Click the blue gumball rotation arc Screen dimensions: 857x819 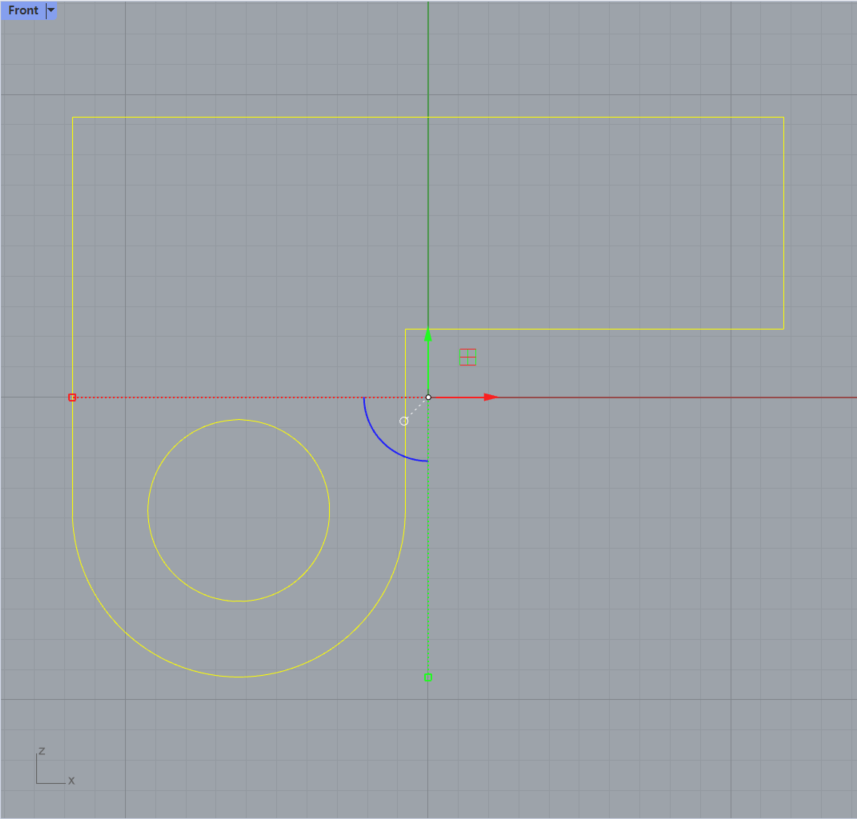click(x=381, y=444)
